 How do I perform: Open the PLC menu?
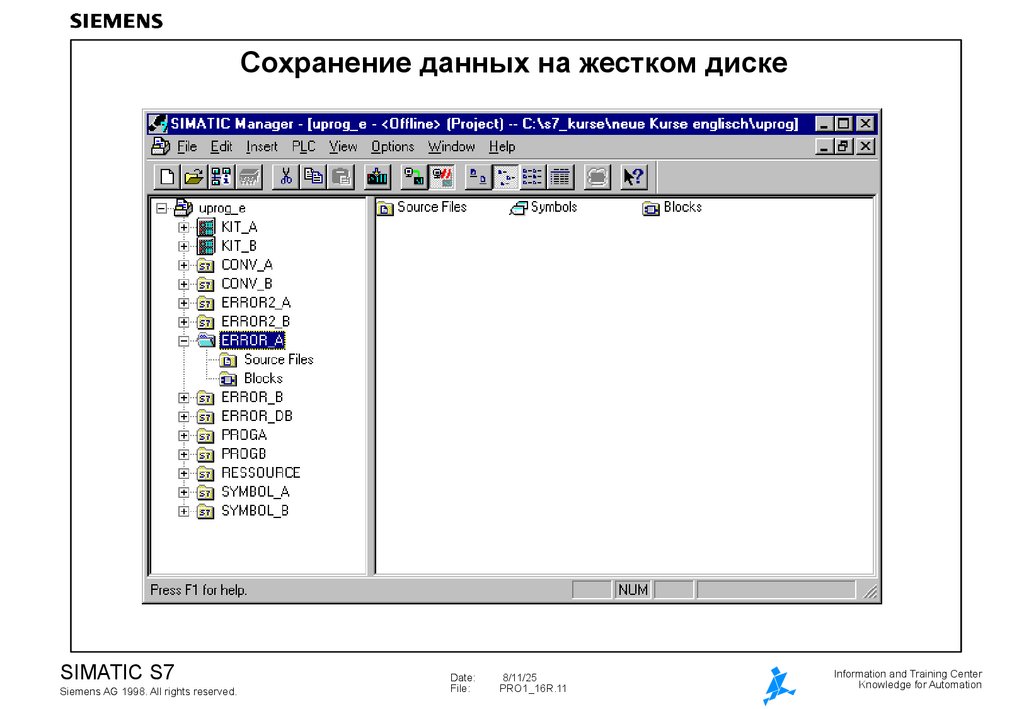coord(303,146)
